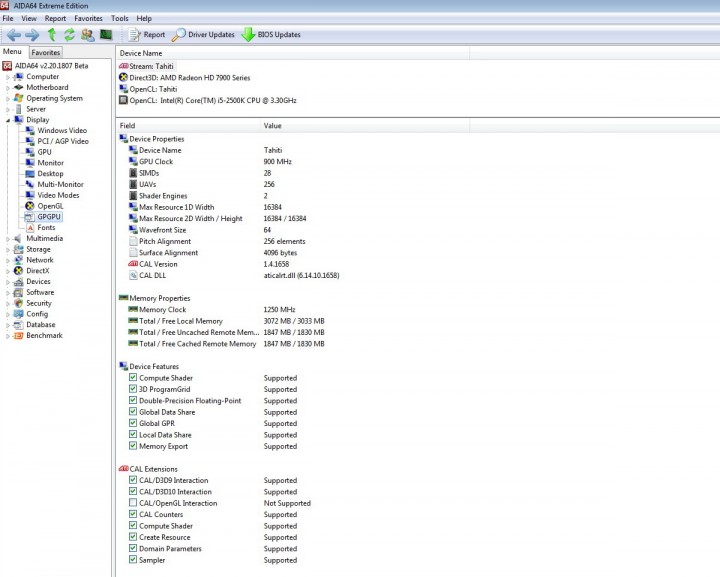The image size is (720, 577).
Task: Click Direct3D AMD Radeon HD 7900 device icon
Action: tap(123, 78)
